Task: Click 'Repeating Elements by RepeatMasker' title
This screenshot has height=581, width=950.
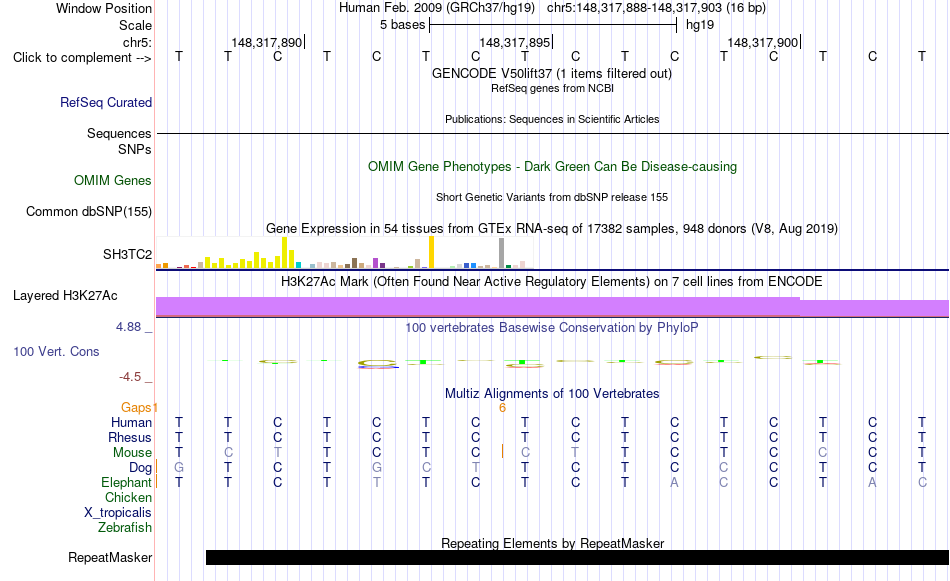Action: coord(552,543)
